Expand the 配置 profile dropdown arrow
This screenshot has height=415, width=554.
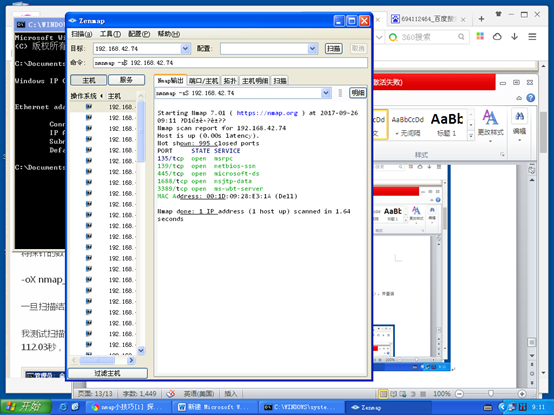tap(312, 48)
